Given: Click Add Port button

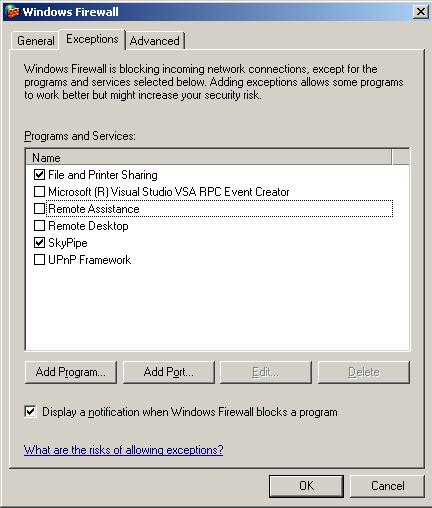Looking at the screenshot, I should pyautogui.click(x=169, y=372).
